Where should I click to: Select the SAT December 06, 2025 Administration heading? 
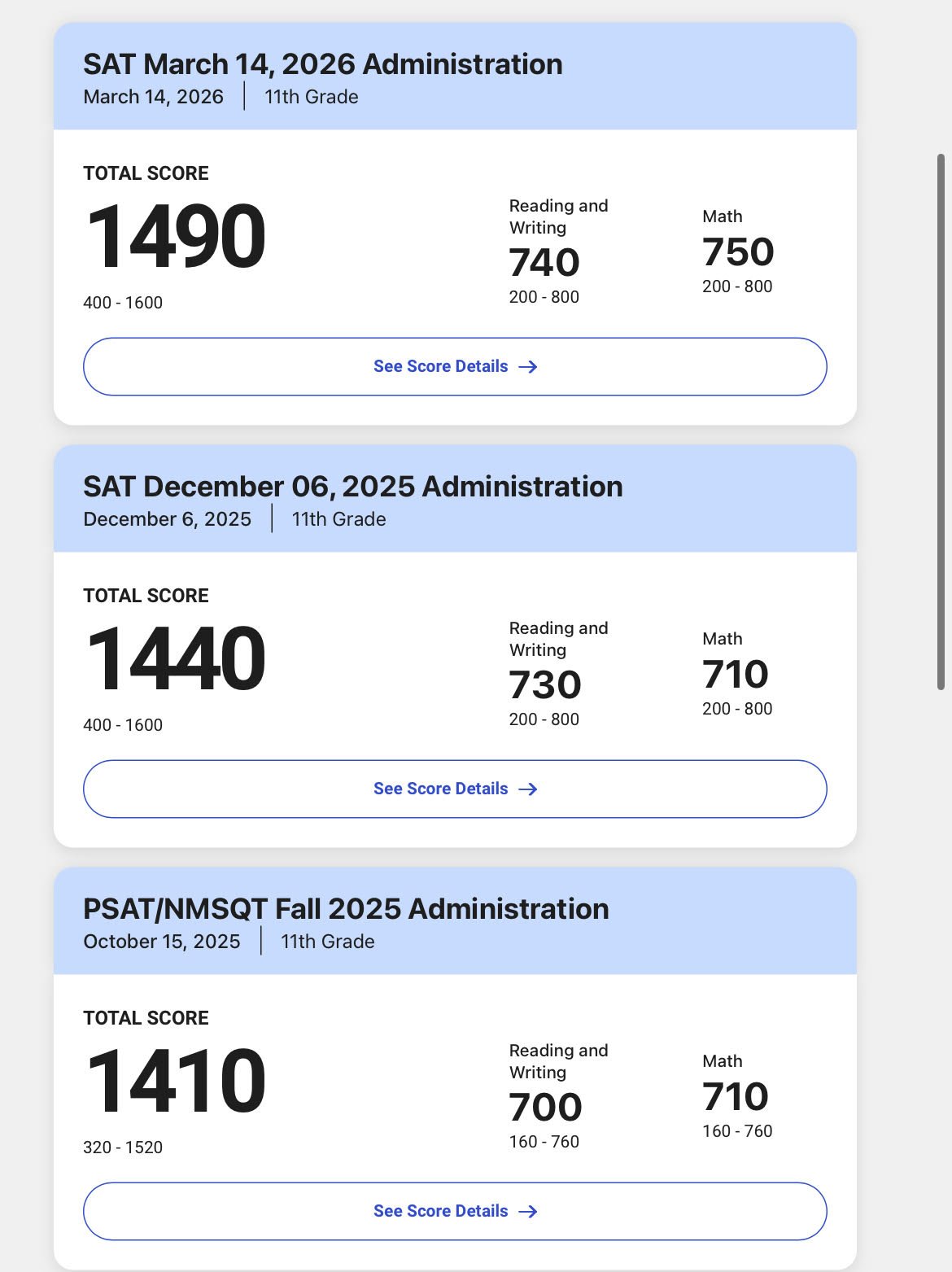coord(353,487)
